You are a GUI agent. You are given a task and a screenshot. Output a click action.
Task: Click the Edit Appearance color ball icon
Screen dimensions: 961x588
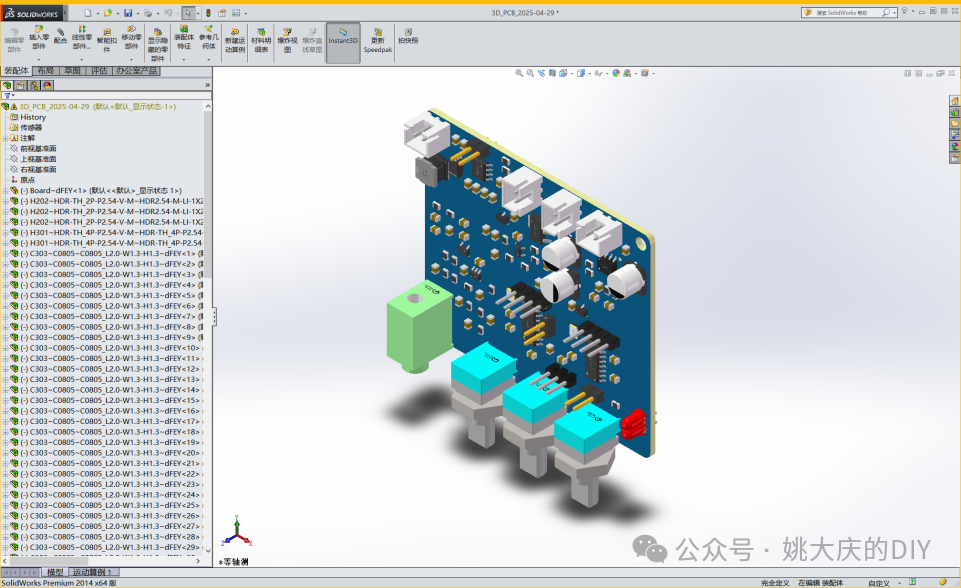point(616,73)
